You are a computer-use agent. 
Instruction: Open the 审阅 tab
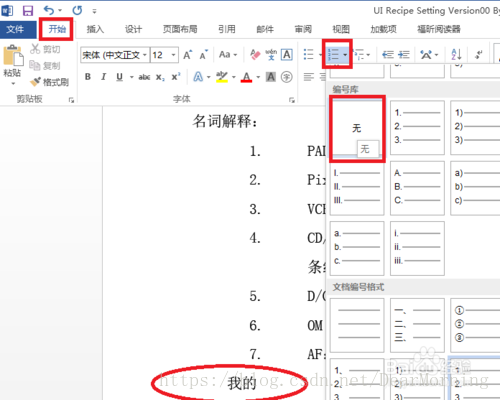tap(303, 29)
